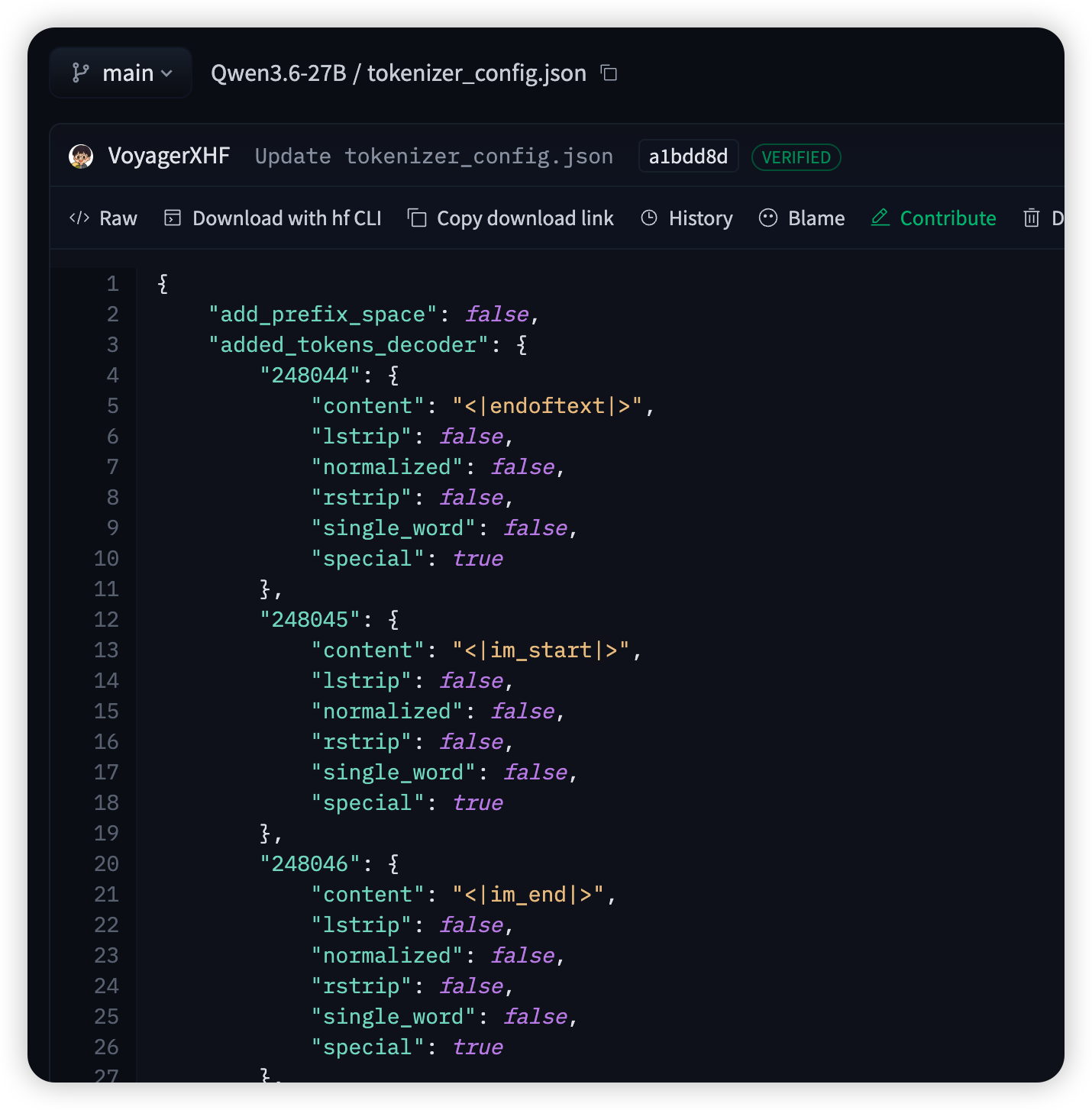Open VoyagerXHF user avatar
1092x1110 pixels.
[81, 156]
